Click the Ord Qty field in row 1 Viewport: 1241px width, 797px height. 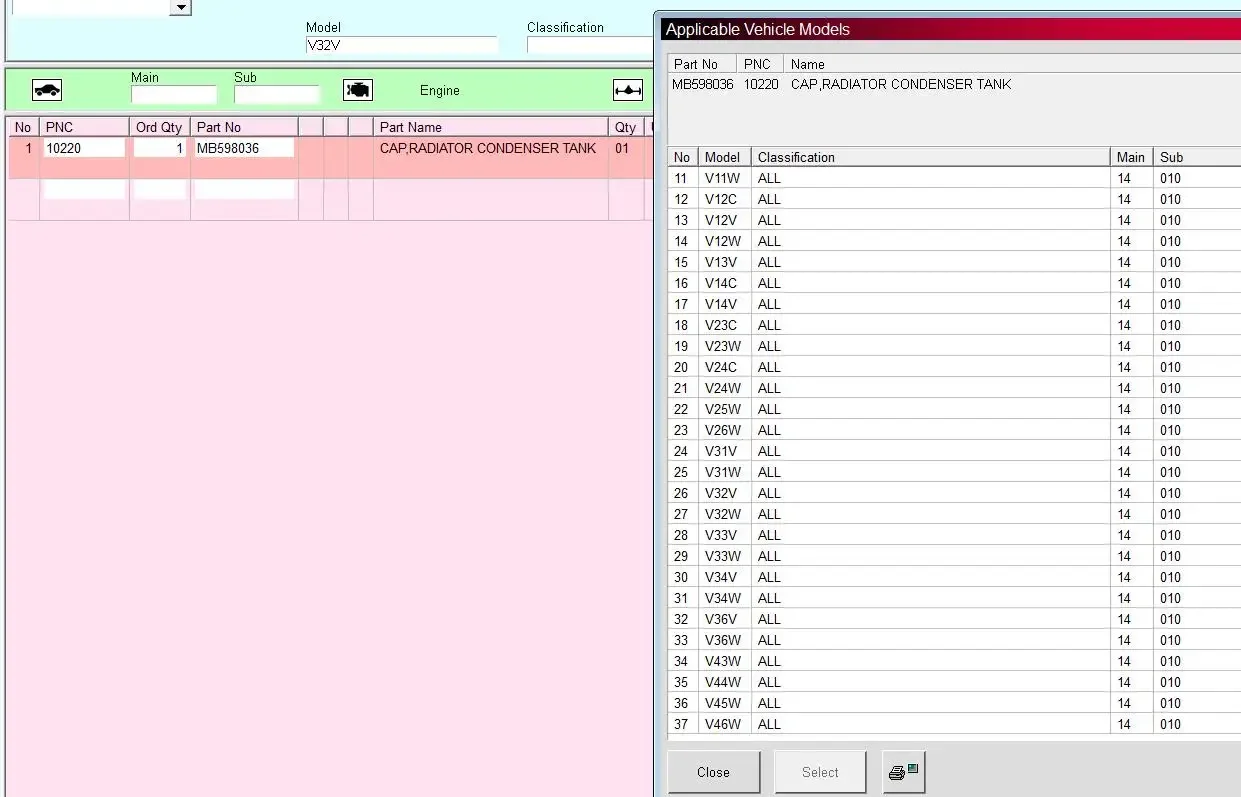click(160, 148)
